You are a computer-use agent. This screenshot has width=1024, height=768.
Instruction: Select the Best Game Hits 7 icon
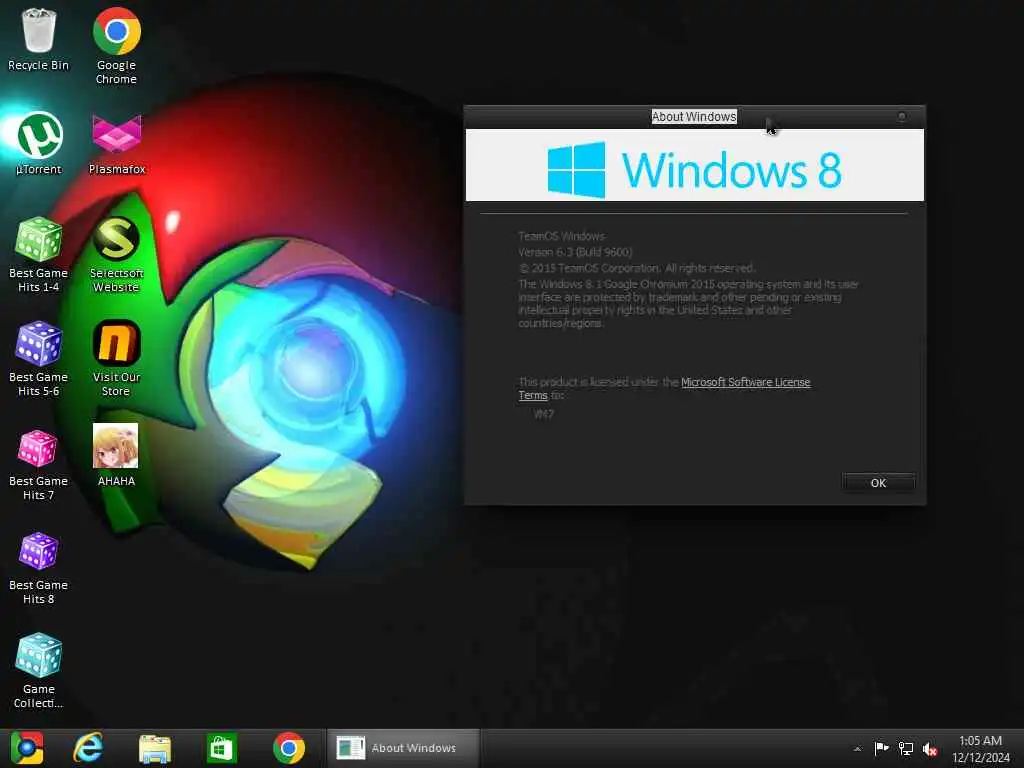coord(39,463)
